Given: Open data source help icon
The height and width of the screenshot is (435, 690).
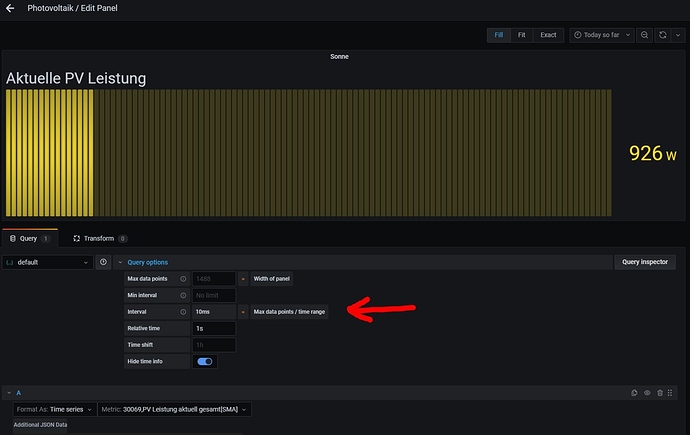Looking at the screenshot, I should click(x=103, y=262).
